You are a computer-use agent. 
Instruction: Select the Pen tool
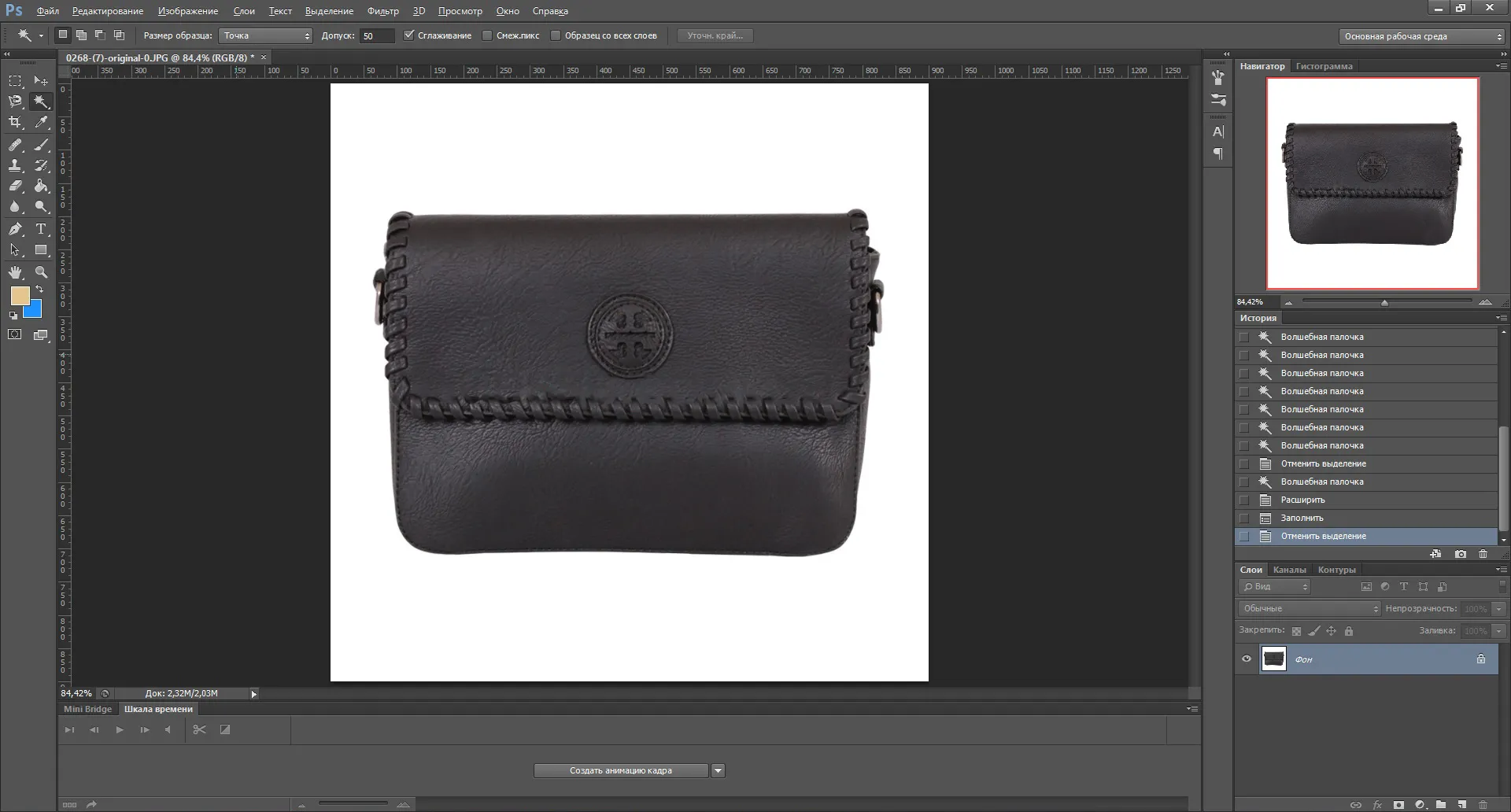(15, 229)
